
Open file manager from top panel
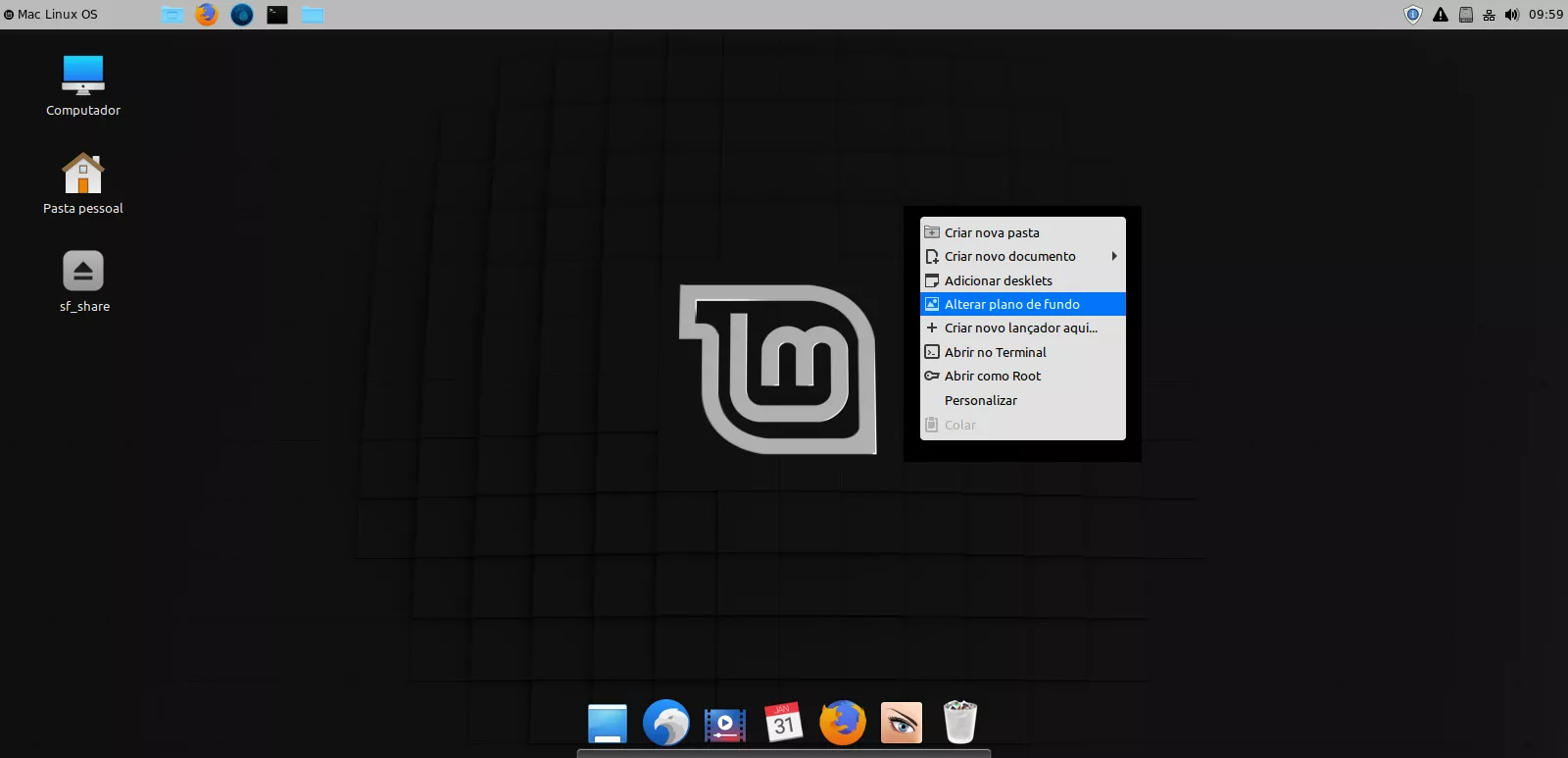tap(172, 15)
